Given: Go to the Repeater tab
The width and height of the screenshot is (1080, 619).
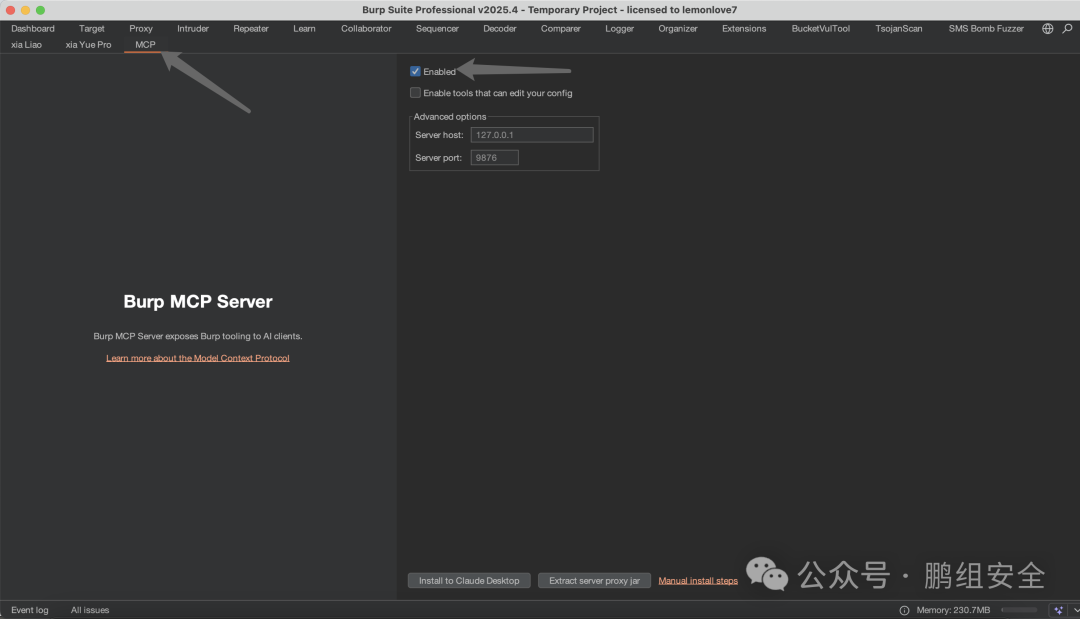Looking at the screenshot, I should pyautogui.click(x=251, y=28).
